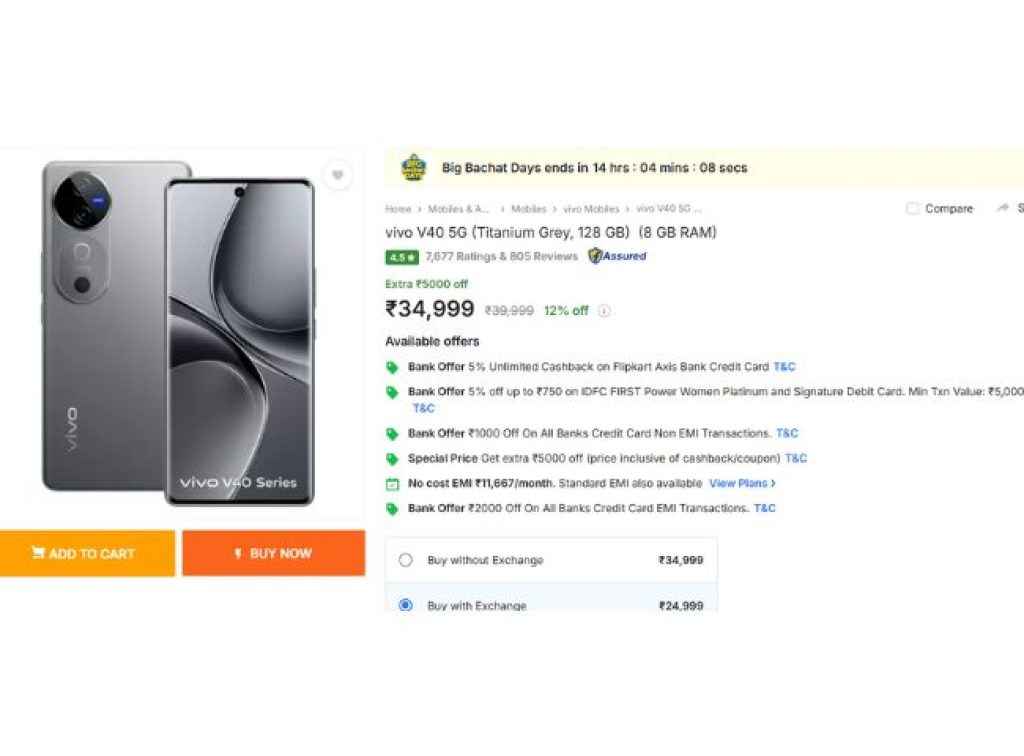
Task: Enable the Compare checkbox
Action: 911,208
